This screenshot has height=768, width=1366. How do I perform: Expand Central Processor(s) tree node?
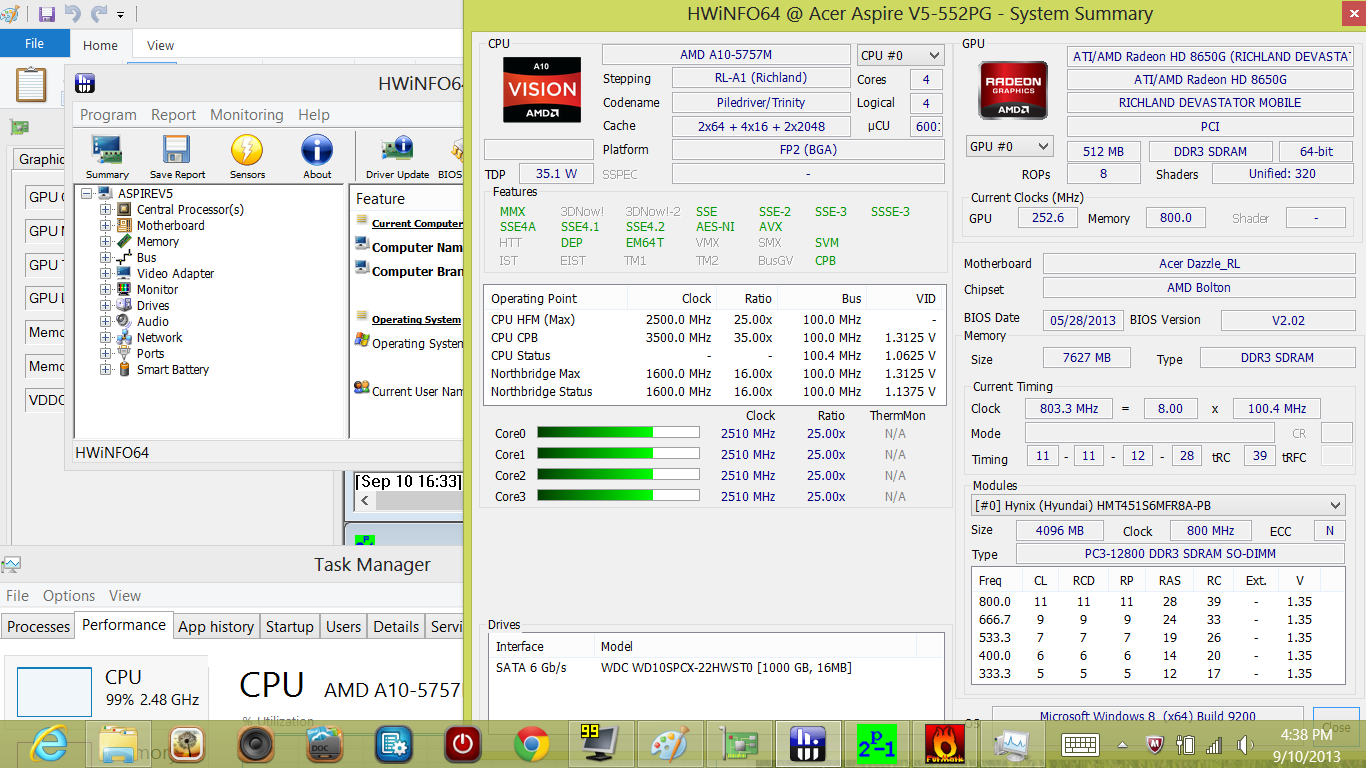coord(105,209)
